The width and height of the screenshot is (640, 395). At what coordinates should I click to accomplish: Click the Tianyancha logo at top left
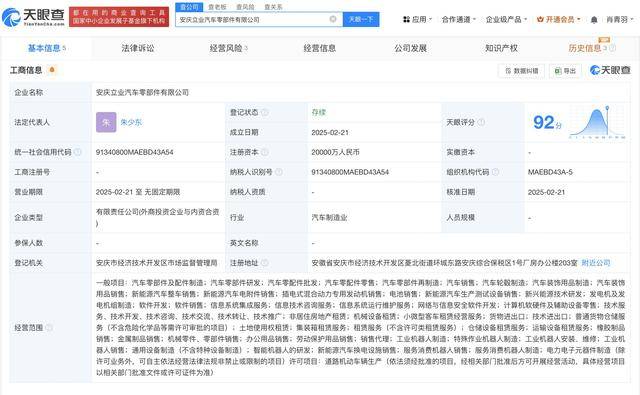pyautogui.click(x=33, y=17)
